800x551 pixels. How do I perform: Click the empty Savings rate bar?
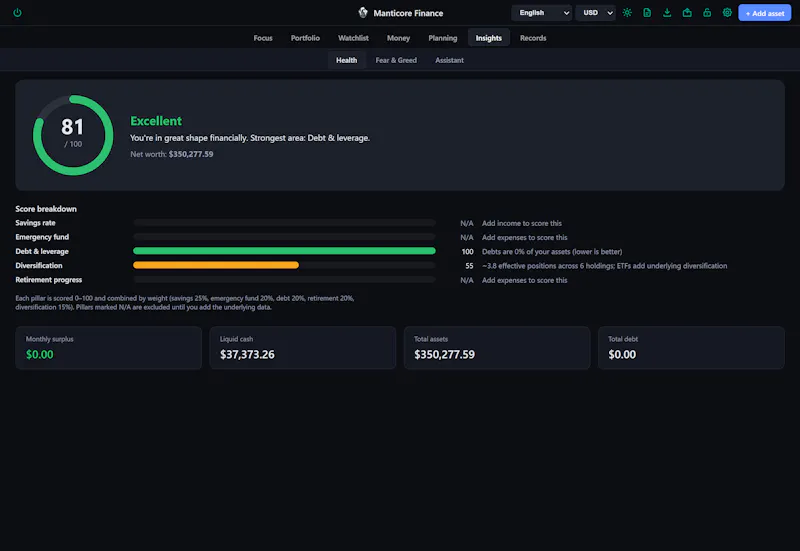point(284,223)
